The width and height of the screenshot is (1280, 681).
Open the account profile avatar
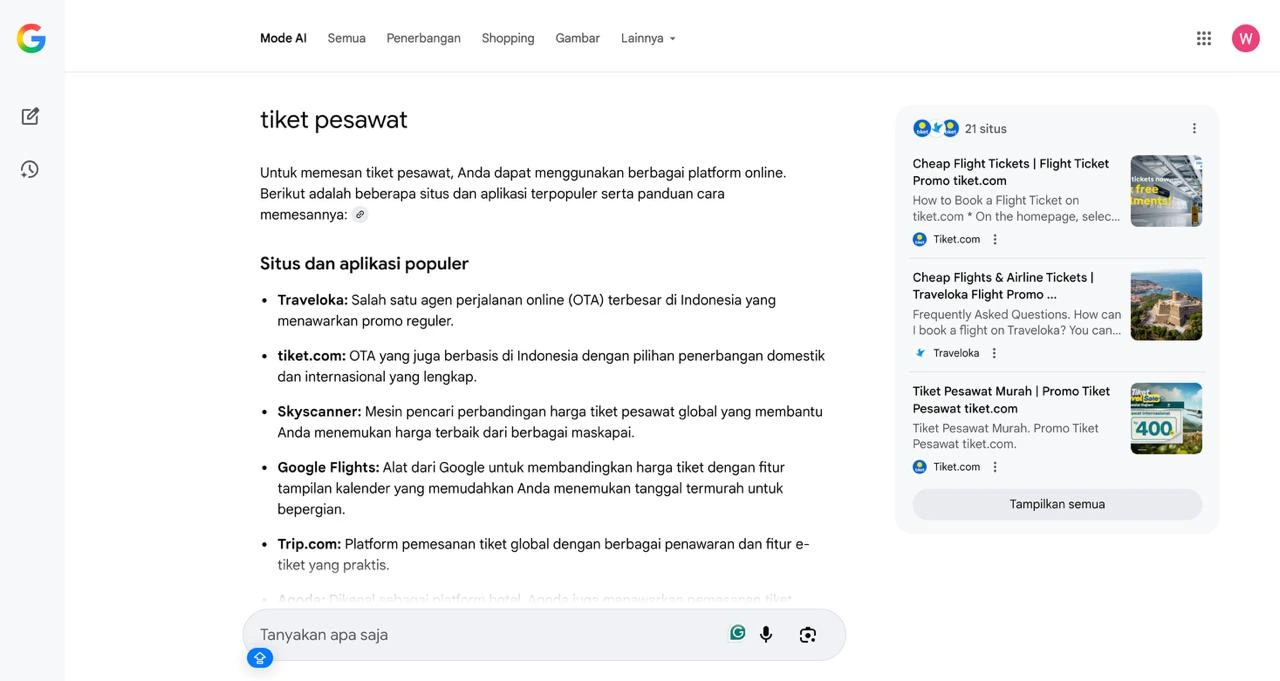pos(1245,38)
